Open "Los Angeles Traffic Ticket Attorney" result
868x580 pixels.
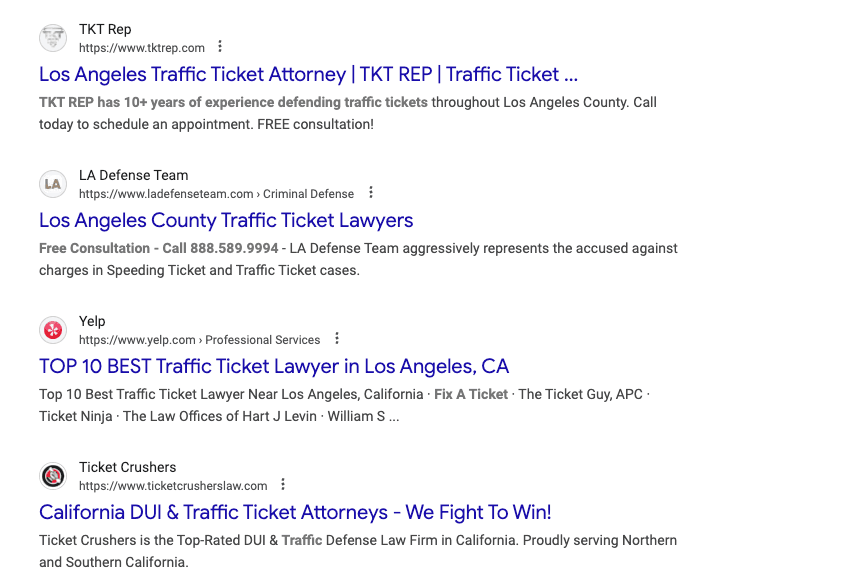click(308, 74)
